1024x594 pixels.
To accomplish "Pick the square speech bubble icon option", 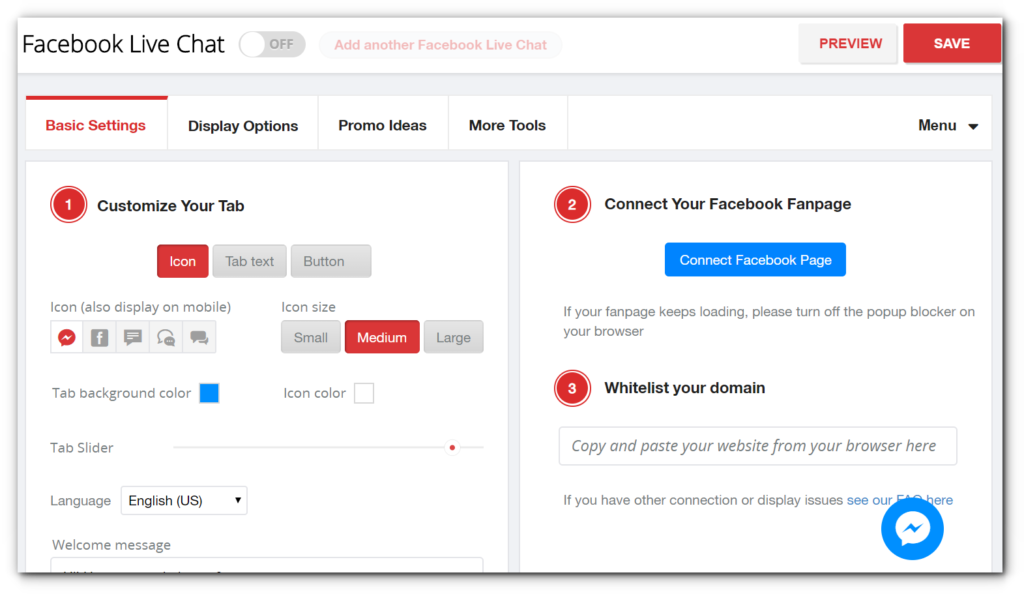I will click(133, 337).
